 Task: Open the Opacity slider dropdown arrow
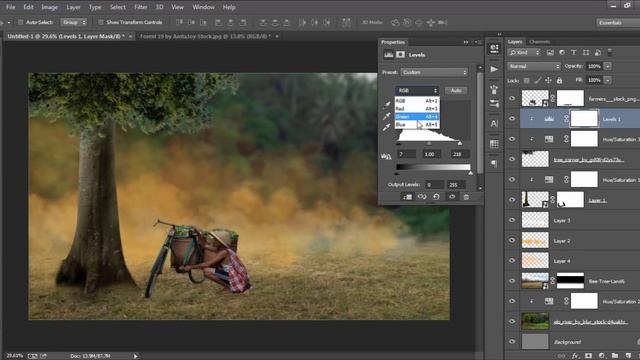coord(608,66)
